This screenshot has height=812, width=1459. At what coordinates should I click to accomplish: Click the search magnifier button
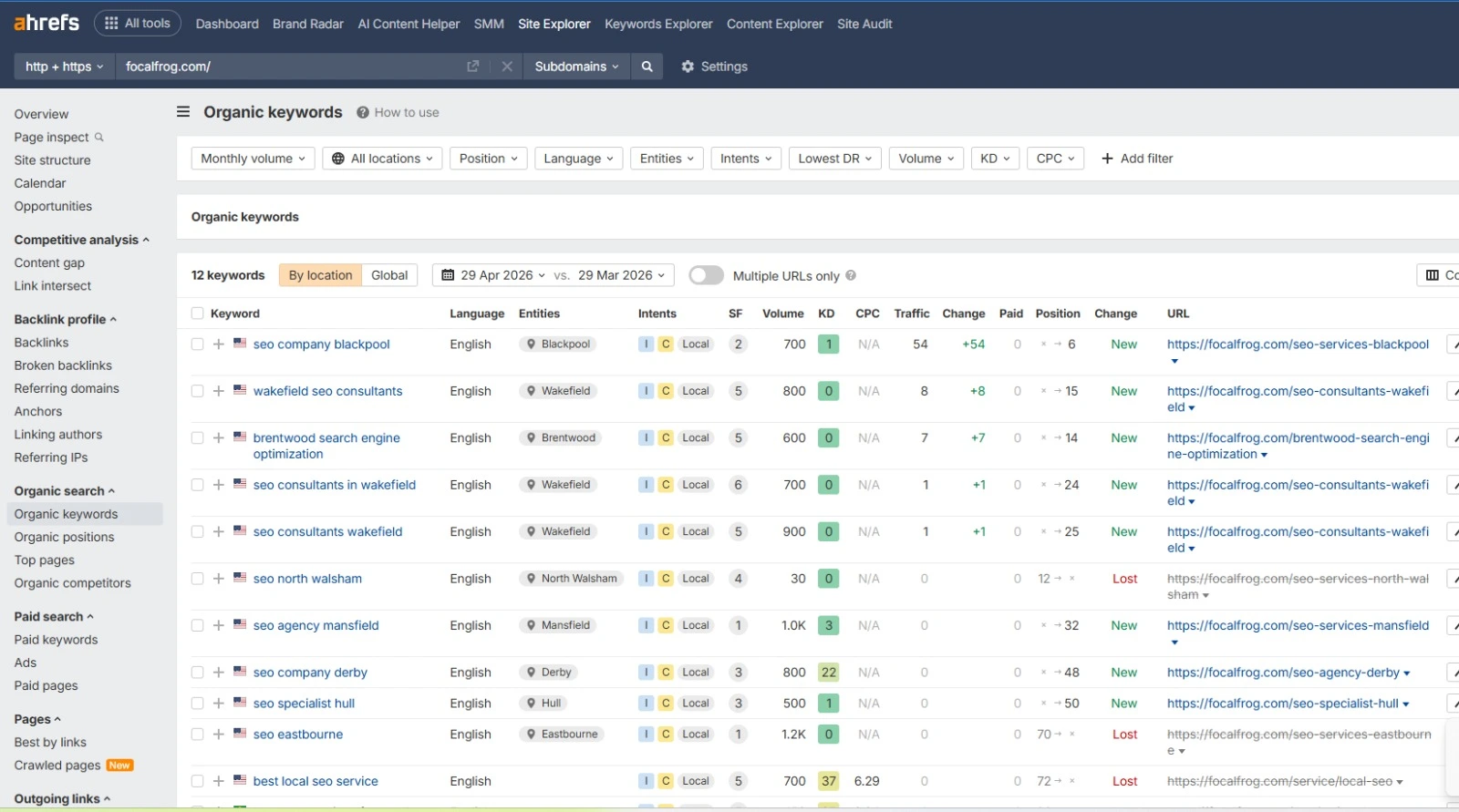click(647, 67)
